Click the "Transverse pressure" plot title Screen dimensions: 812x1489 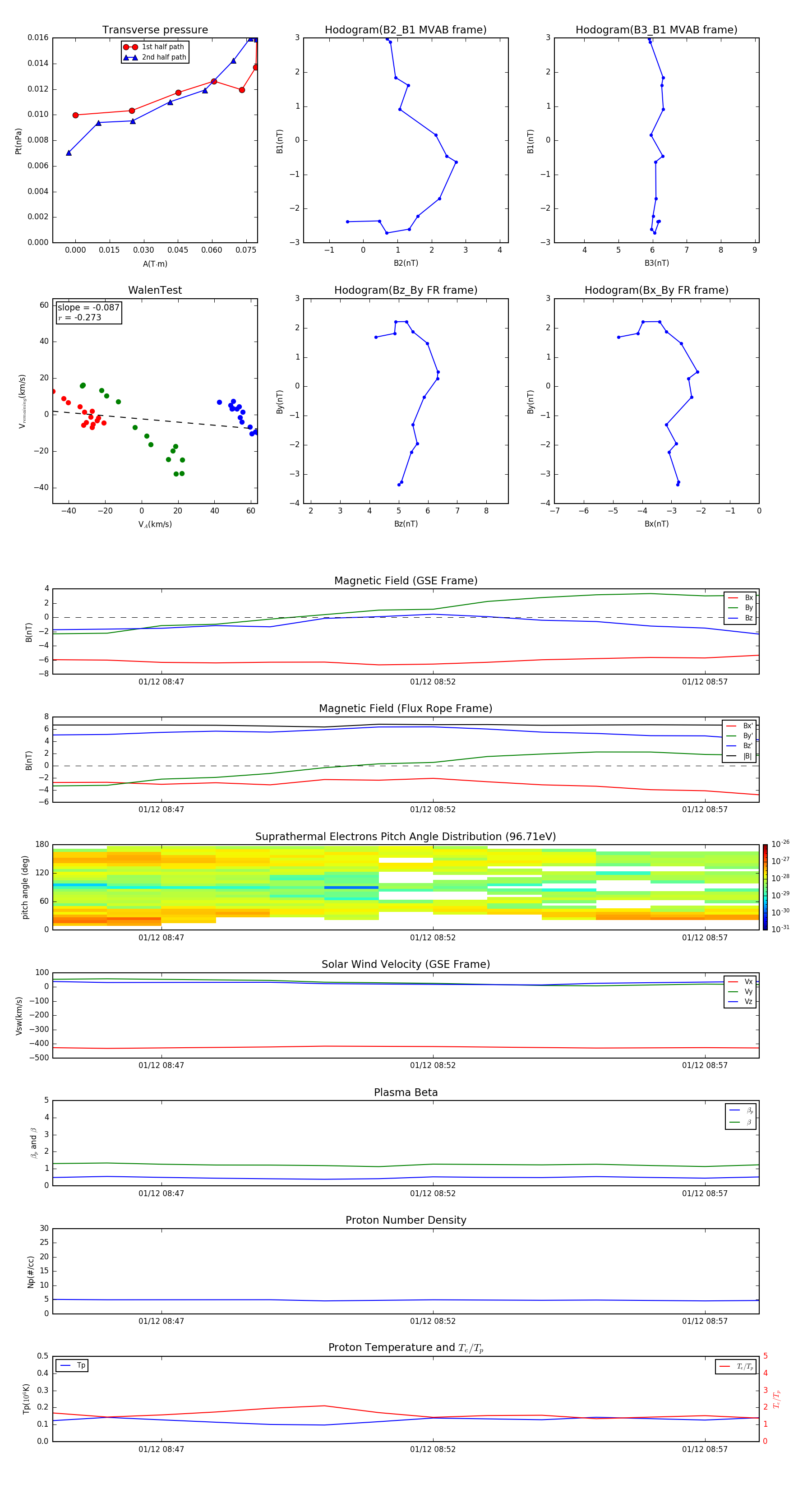tap(155, 30)
